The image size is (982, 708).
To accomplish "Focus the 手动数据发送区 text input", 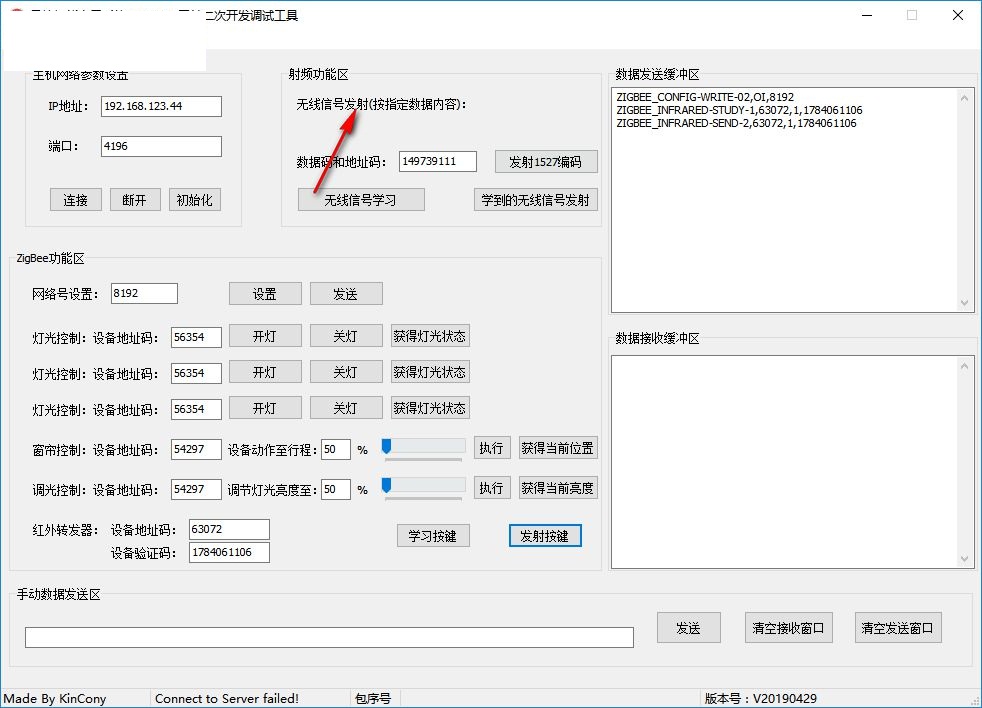I will [x=329, y=637].
